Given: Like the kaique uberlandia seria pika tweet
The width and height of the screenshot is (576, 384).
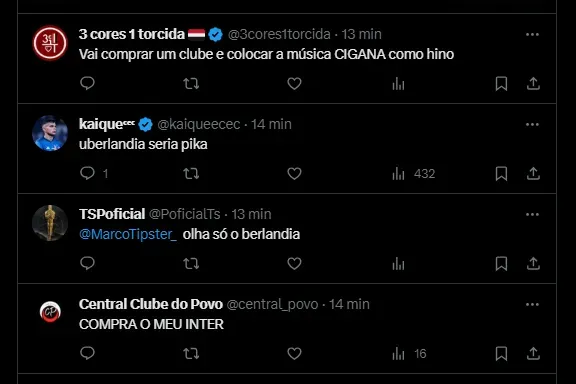Looking at the screenshot, I should coord(294,173).
